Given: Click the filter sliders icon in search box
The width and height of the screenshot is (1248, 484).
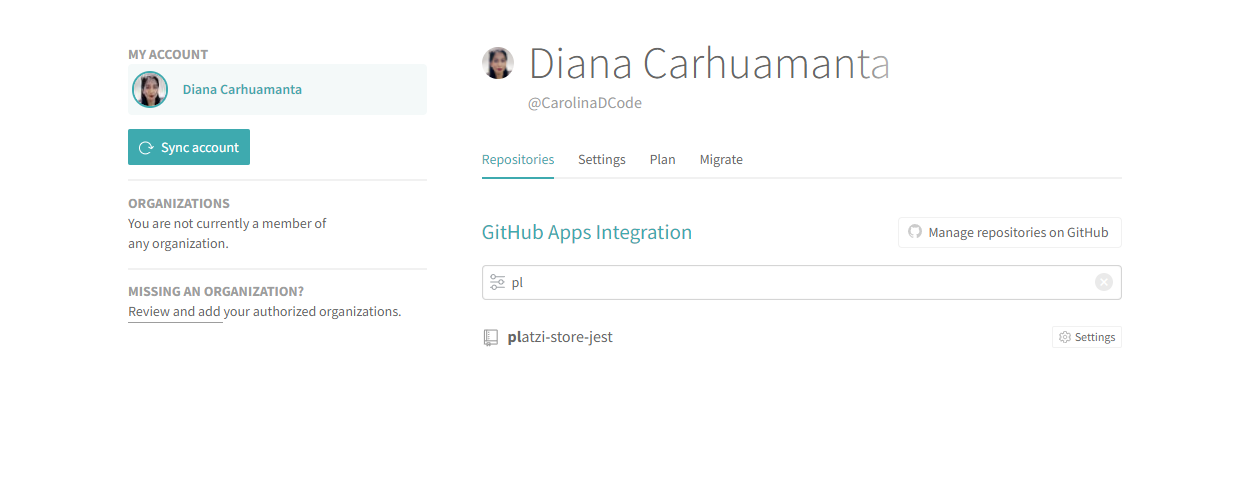Looking at the screenshot, I should [497, 283].
